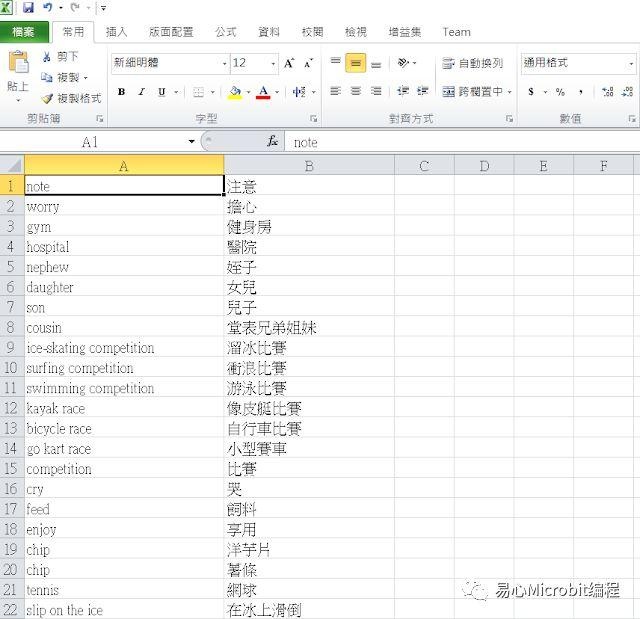This screenshot has width=640, height=619.
Task: Switch to the 版面配置 Page Layout tab
Action: (x=171, y=32)
